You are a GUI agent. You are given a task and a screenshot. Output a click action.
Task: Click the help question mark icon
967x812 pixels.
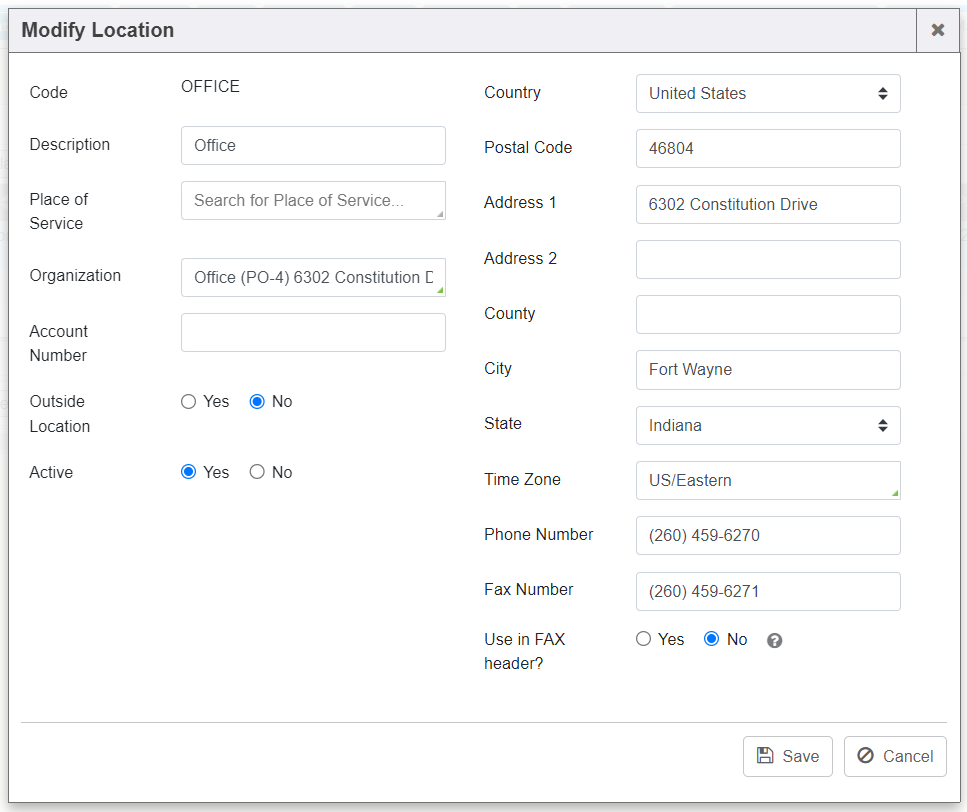(774, 641)
